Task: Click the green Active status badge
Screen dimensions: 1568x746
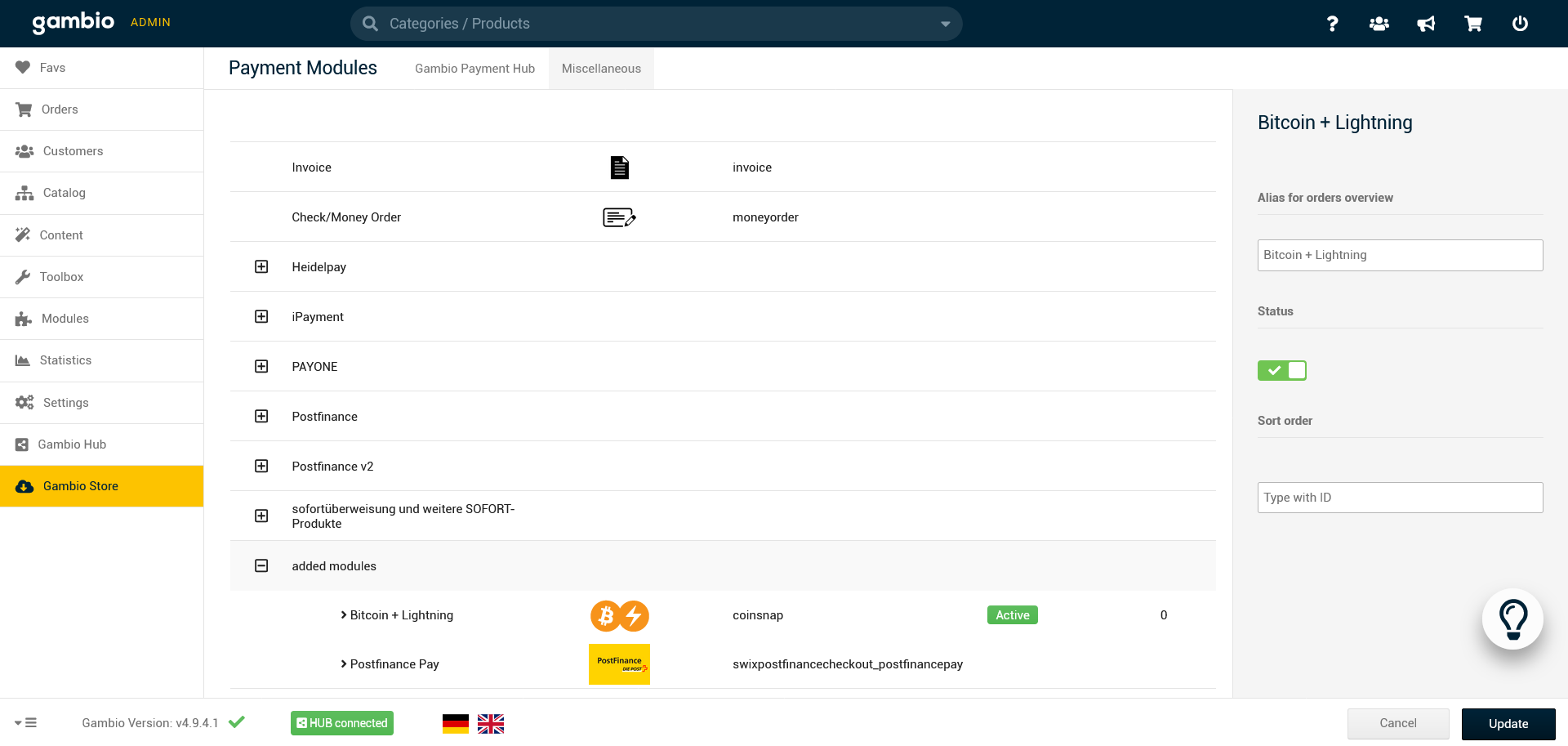Action: point(1013,615)
